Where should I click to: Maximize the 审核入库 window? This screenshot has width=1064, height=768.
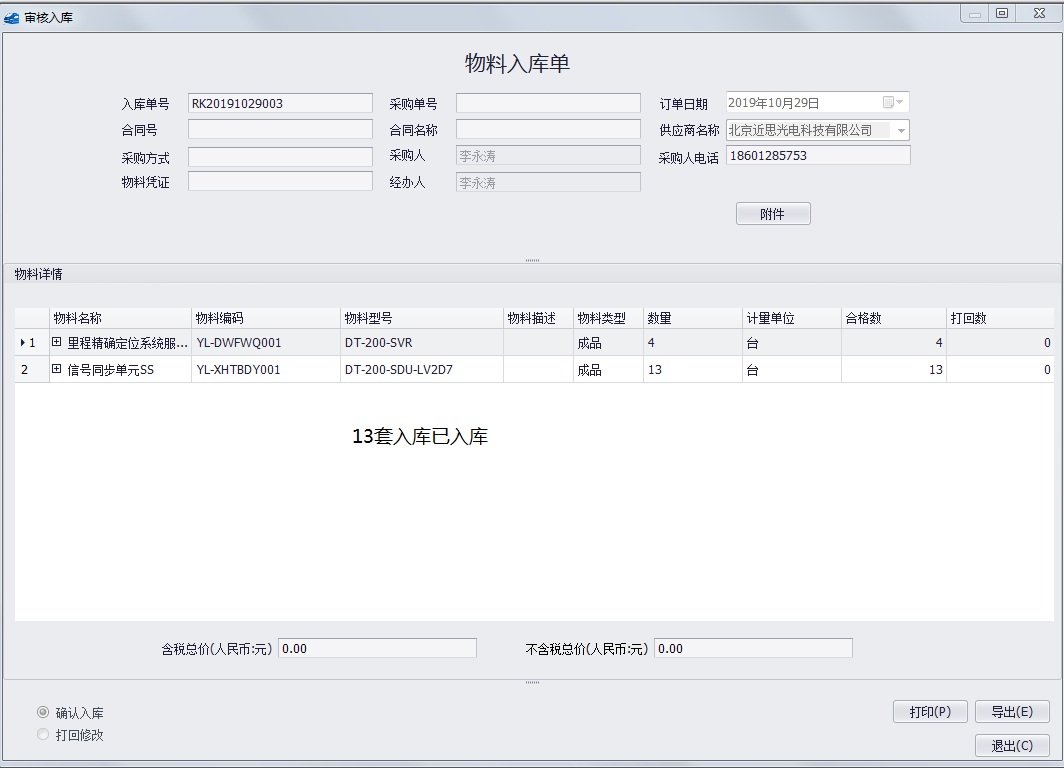(x=1001, y=13)
